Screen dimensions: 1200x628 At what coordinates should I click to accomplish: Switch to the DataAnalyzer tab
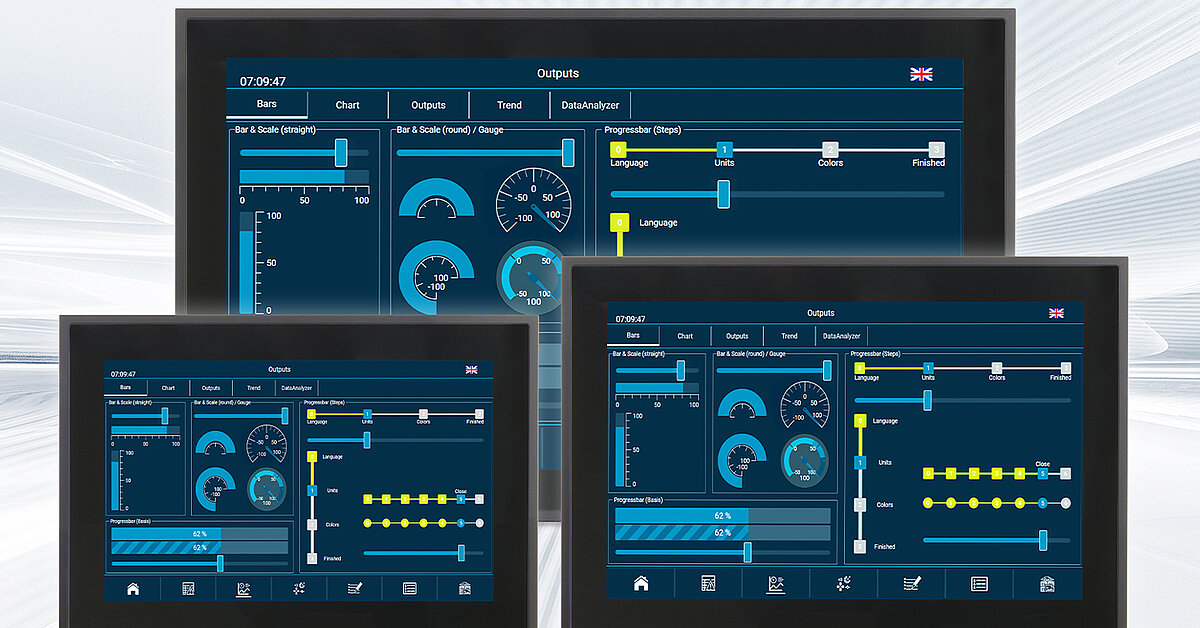(590, 105)
